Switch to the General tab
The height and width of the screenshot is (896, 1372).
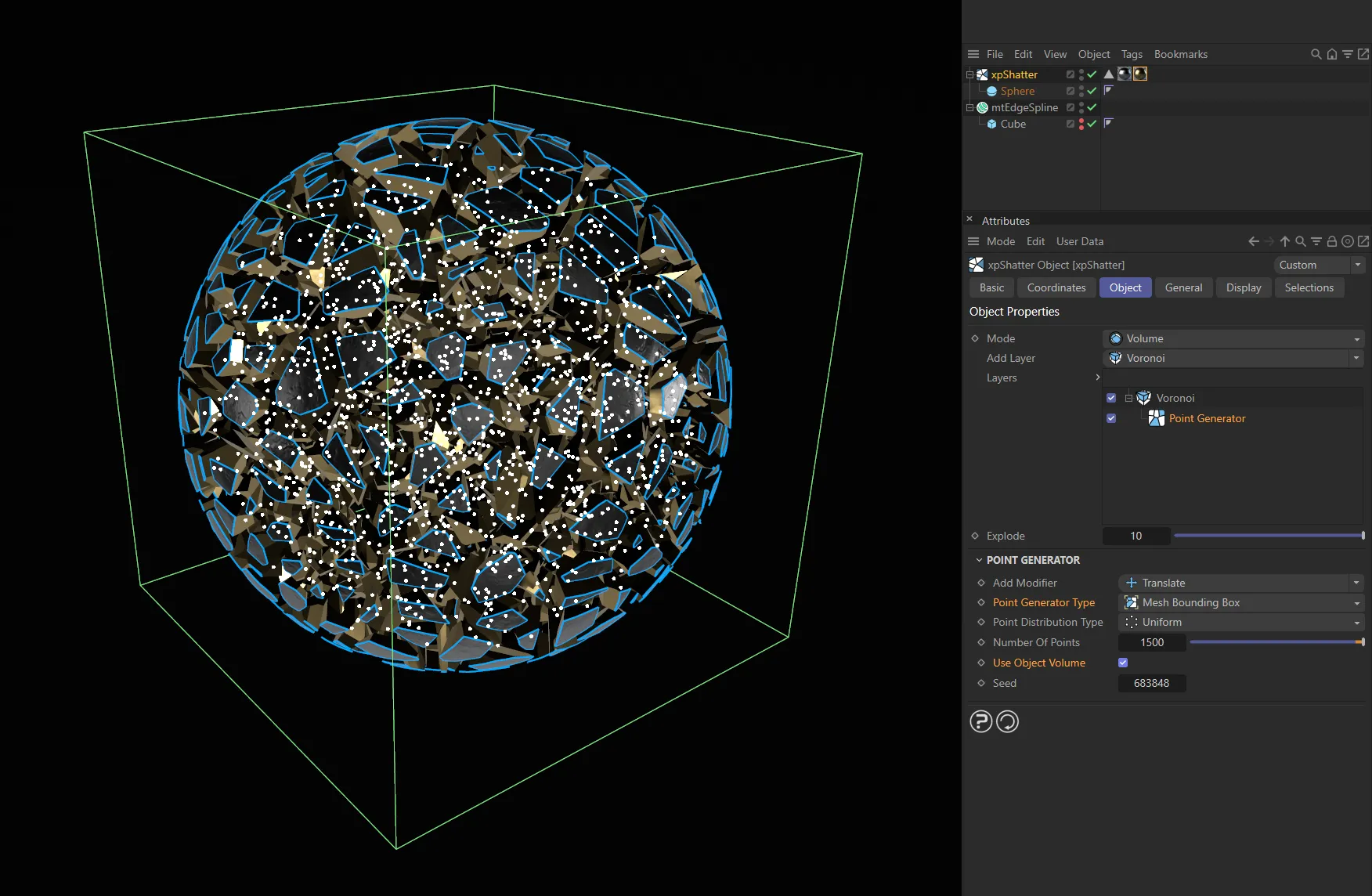point(1184,287)
